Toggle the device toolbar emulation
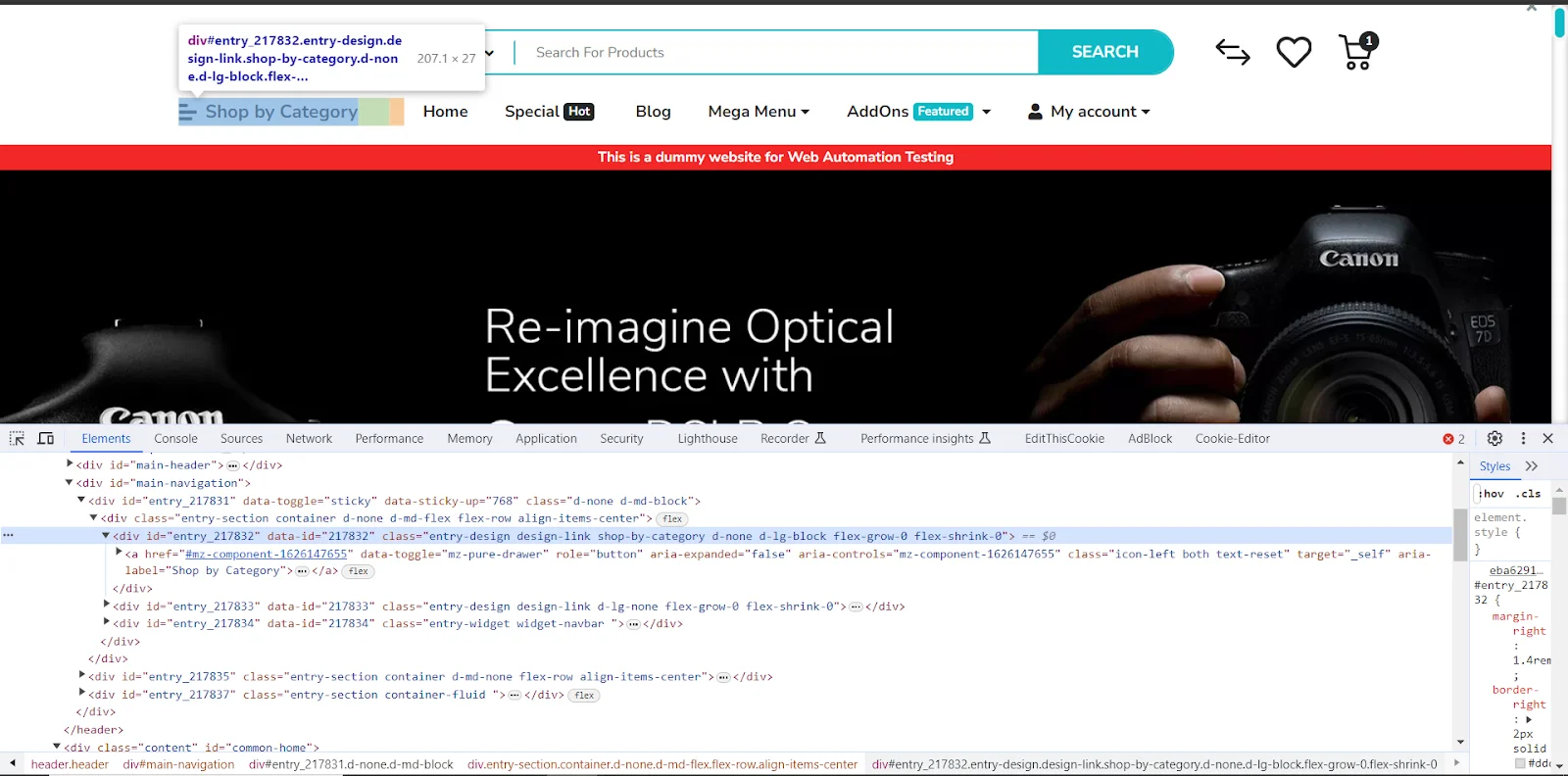1568x776 pixels. click(x=46, y=439)
